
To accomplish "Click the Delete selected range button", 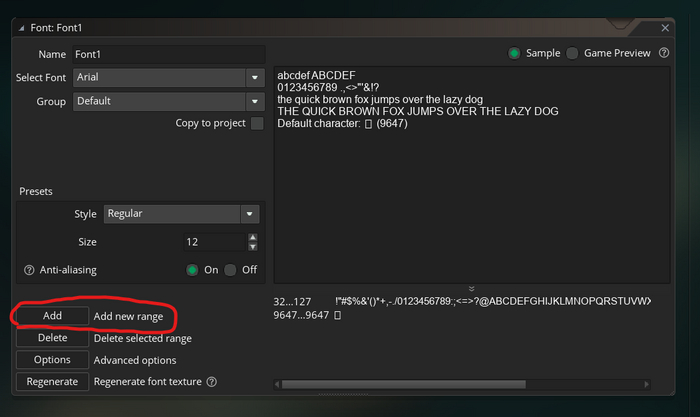I will pyautogui.click(x=52, y=338).
